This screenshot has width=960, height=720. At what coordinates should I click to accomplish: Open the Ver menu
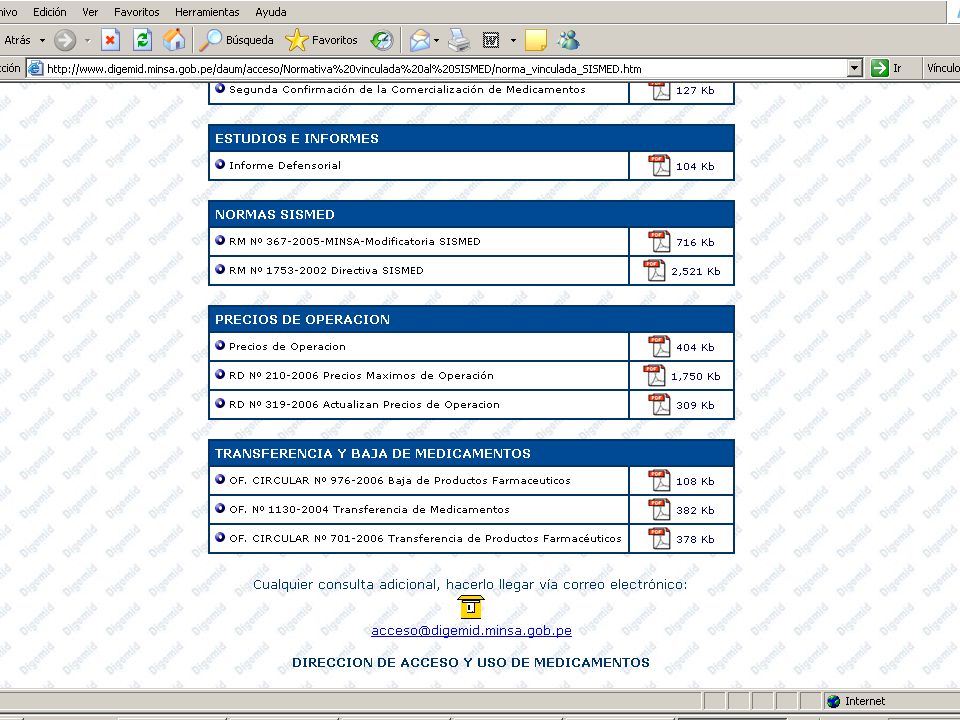click(90, 12)
